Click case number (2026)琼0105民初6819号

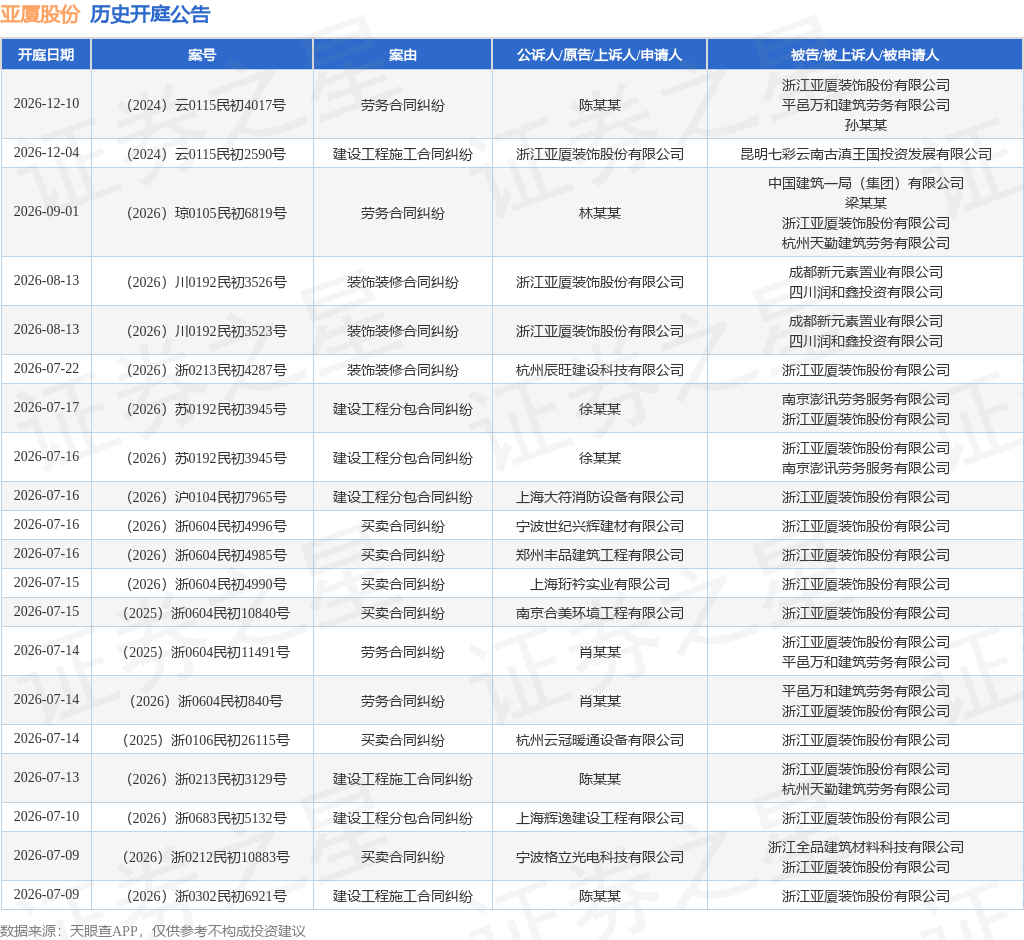[206, 213]
